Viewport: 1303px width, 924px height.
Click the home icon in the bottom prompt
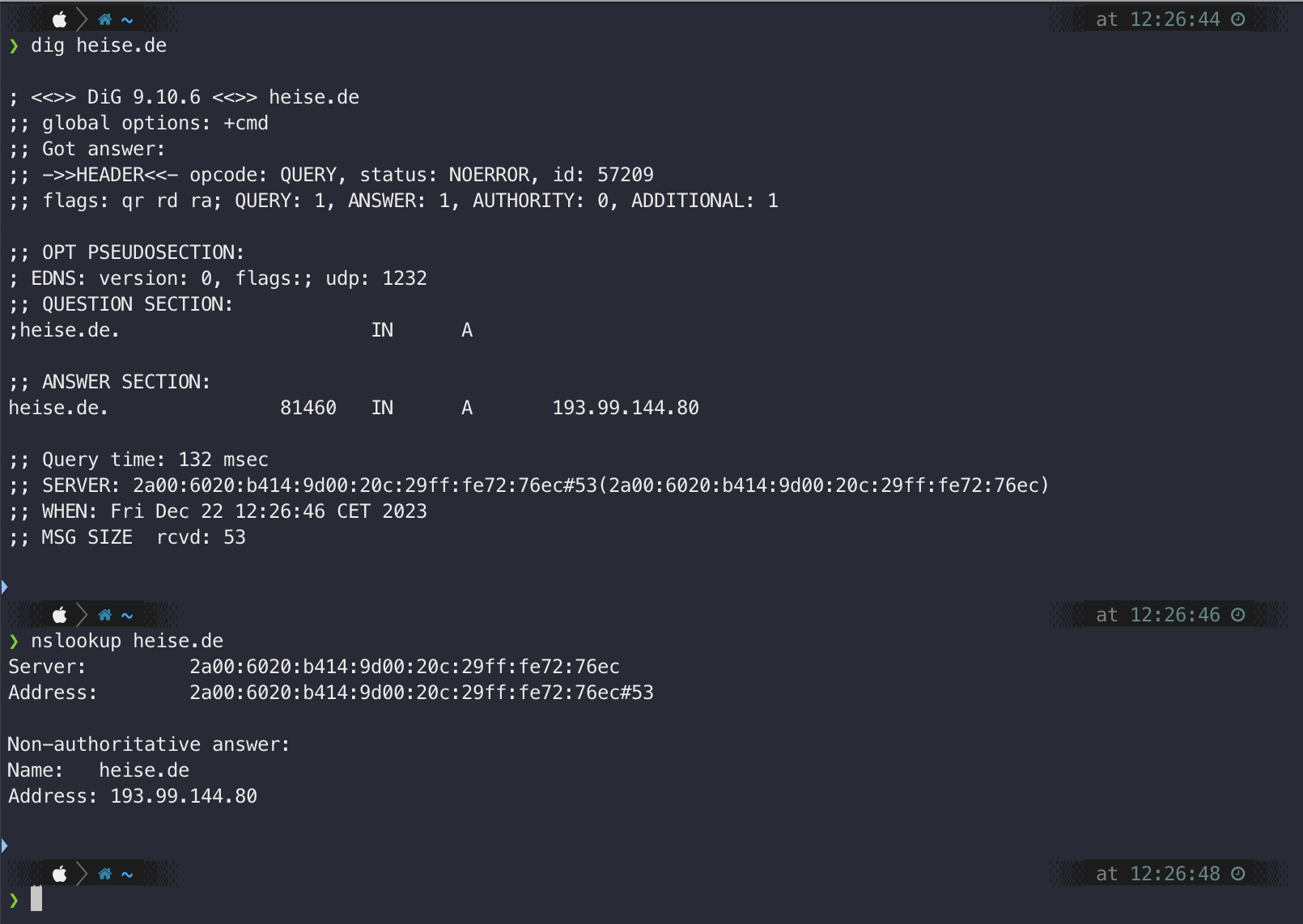[x=104, y=874]
